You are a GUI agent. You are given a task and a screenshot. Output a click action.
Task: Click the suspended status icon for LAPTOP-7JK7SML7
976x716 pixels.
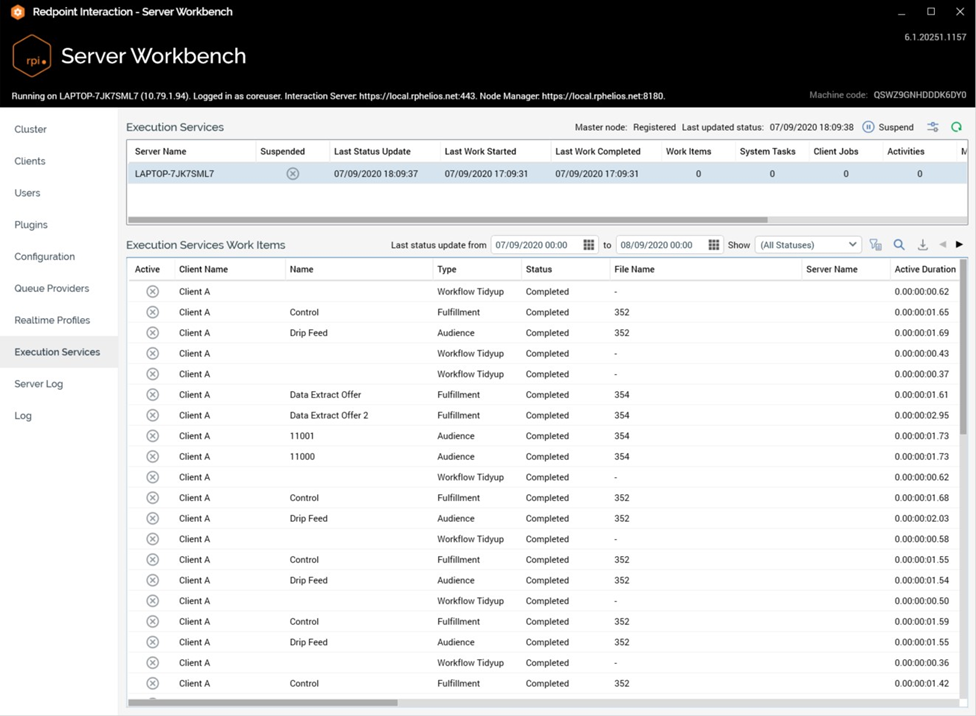292,174
